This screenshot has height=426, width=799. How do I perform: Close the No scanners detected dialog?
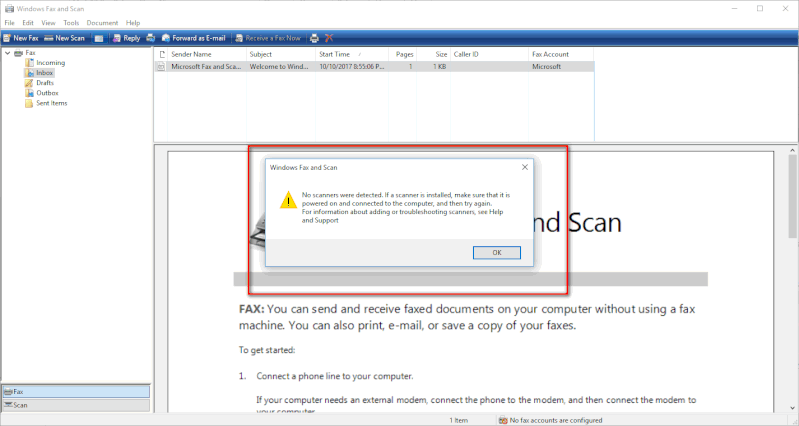pyautogui.click(x=525, y=167)
